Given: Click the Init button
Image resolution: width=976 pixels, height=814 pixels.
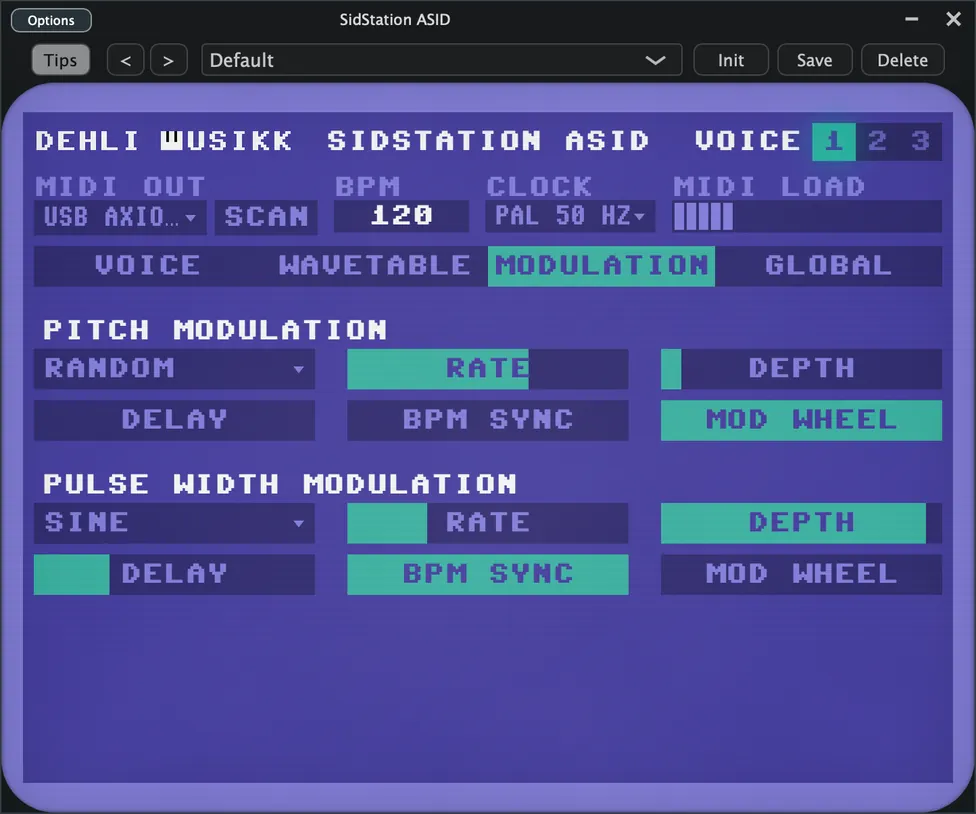Looking at the screenshot, I should coord(731,60).
